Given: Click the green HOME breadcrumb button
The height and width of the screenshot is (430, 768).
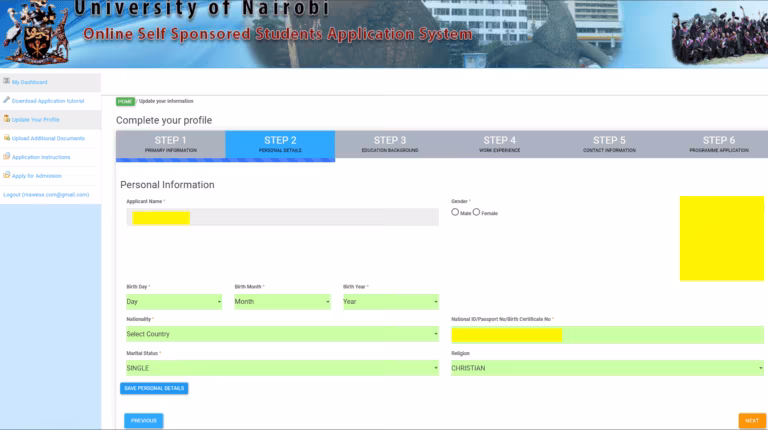Looking at the screenshot, I should tap(125, 101).
